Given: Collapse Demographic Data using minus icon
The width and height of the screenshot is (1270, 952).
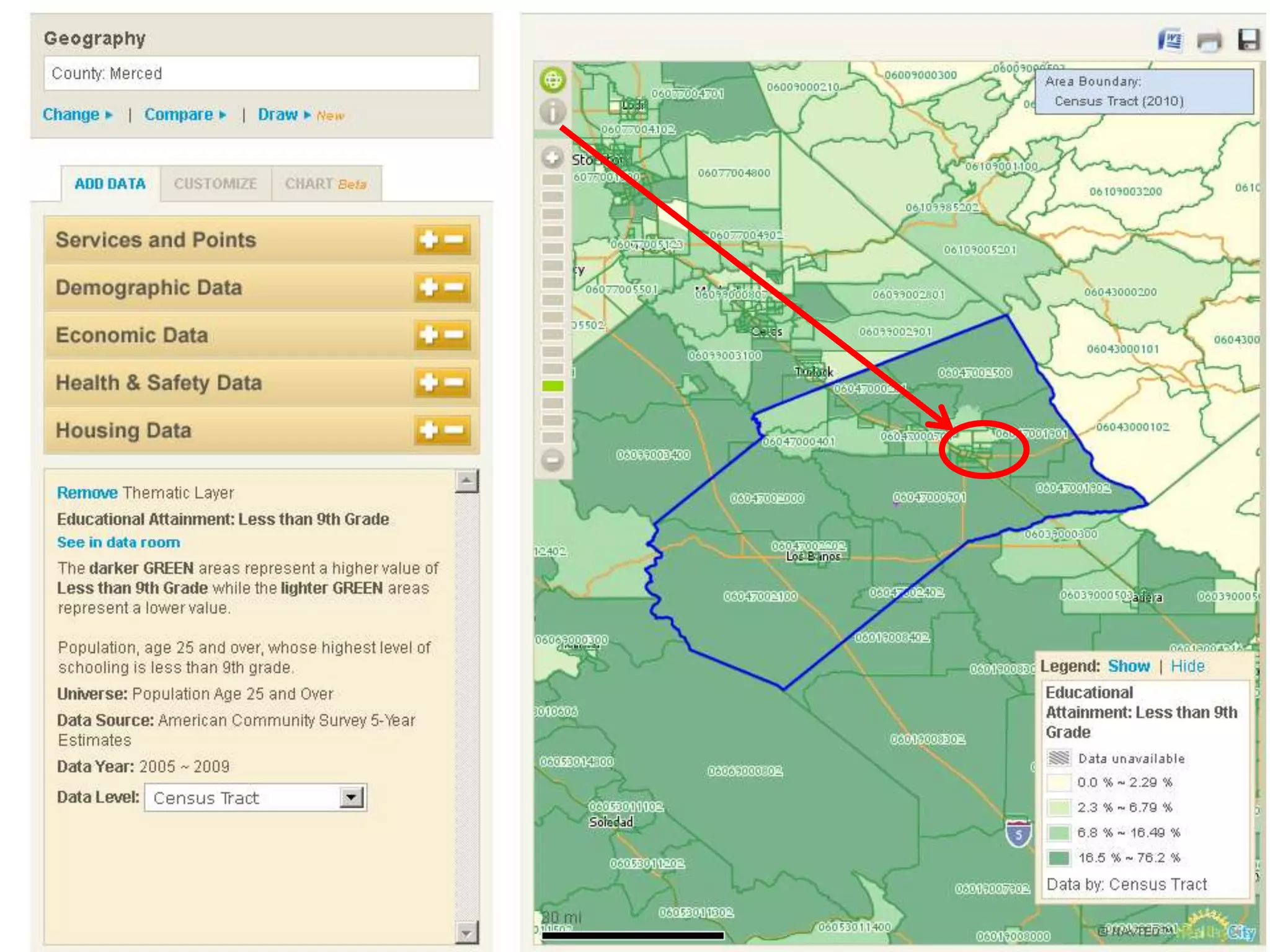Looking at the screenshot, I should tap(455, 288).
